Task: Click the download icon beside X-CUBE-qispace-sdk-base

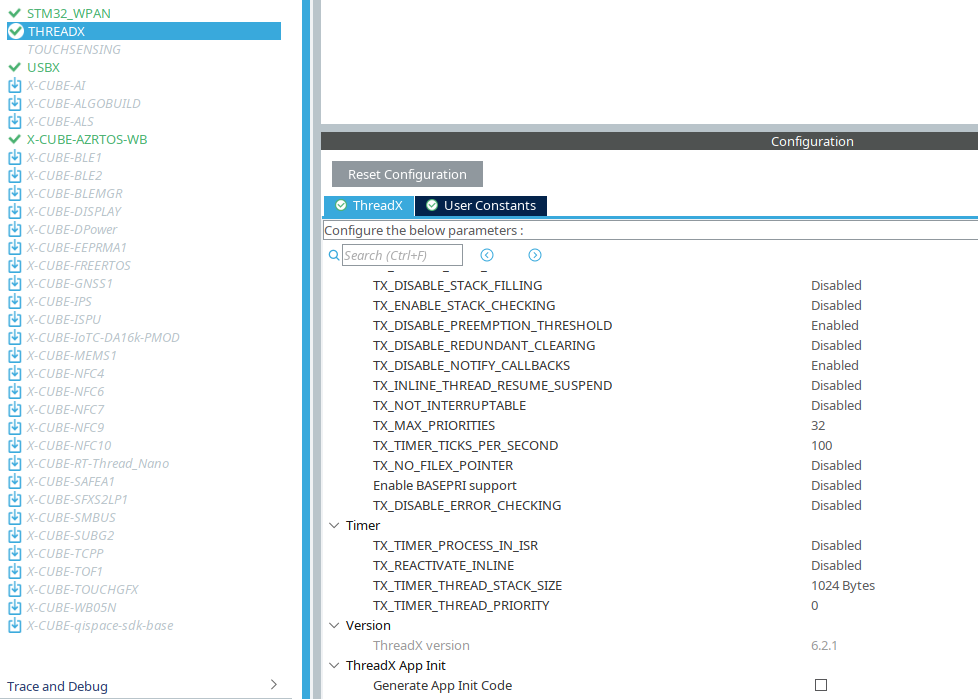Action: [x=15, y=625]
